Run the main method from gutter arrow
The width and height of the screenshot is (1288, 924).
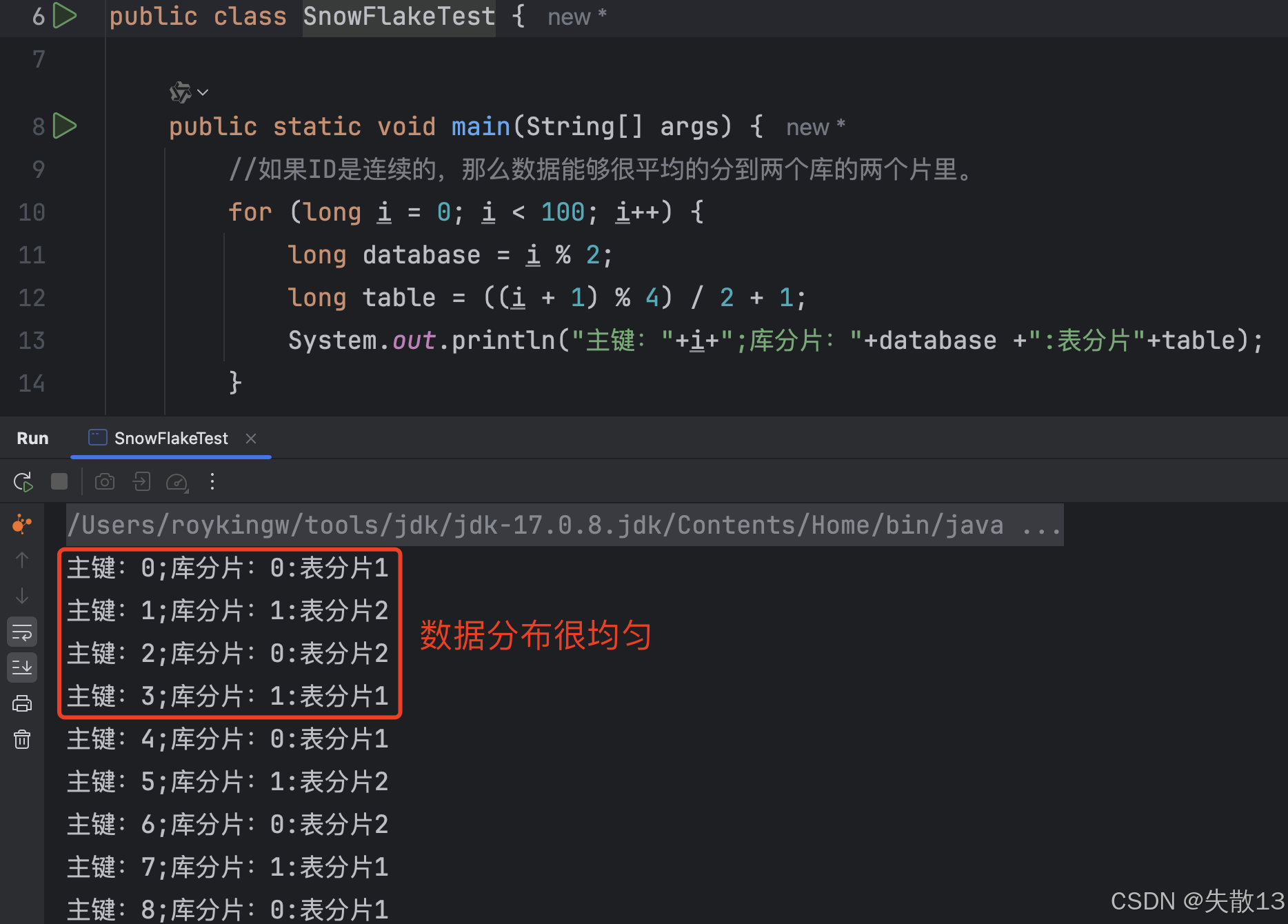pyautogui.click(x=65, y=126)
